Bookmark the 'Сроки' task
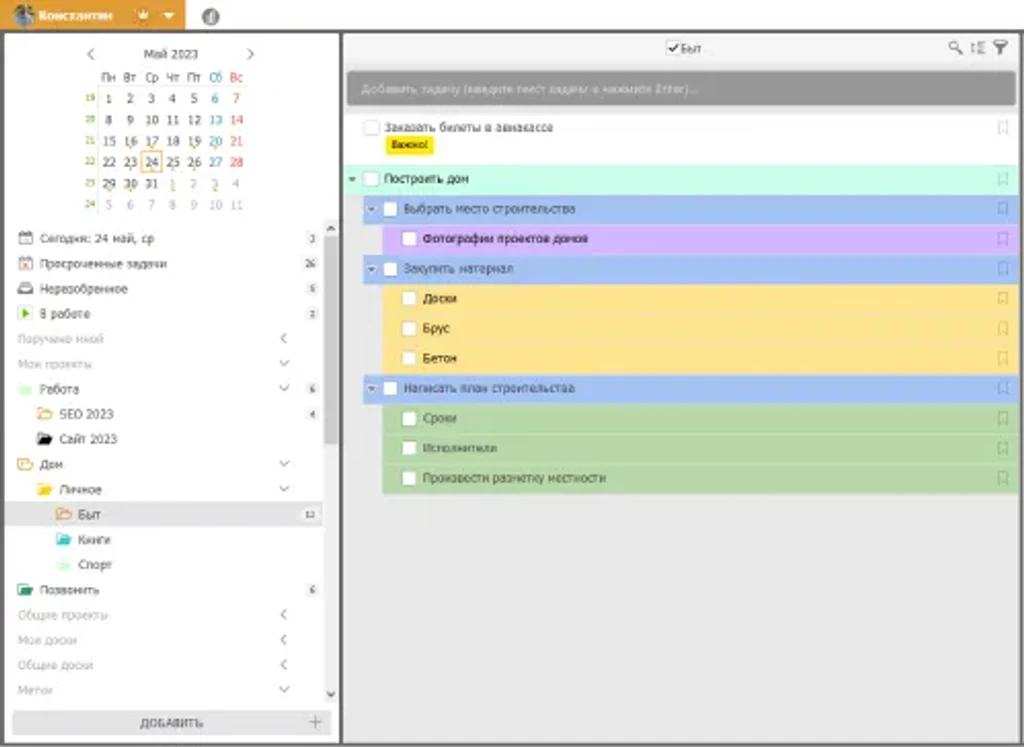 coord(1003,419)
